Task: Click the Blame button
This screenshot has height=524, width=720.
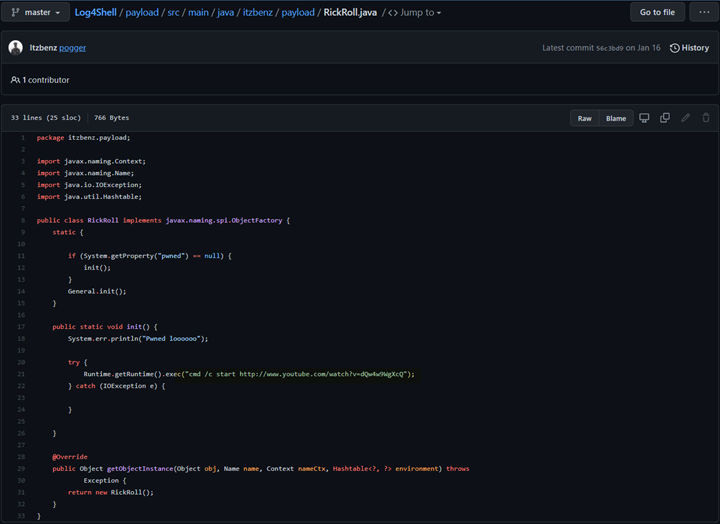Action: [x=616, y=118]
